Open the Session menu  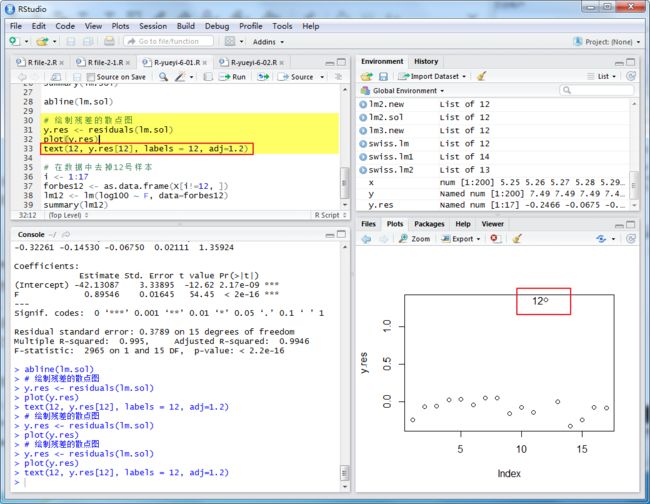coord(153,26)
